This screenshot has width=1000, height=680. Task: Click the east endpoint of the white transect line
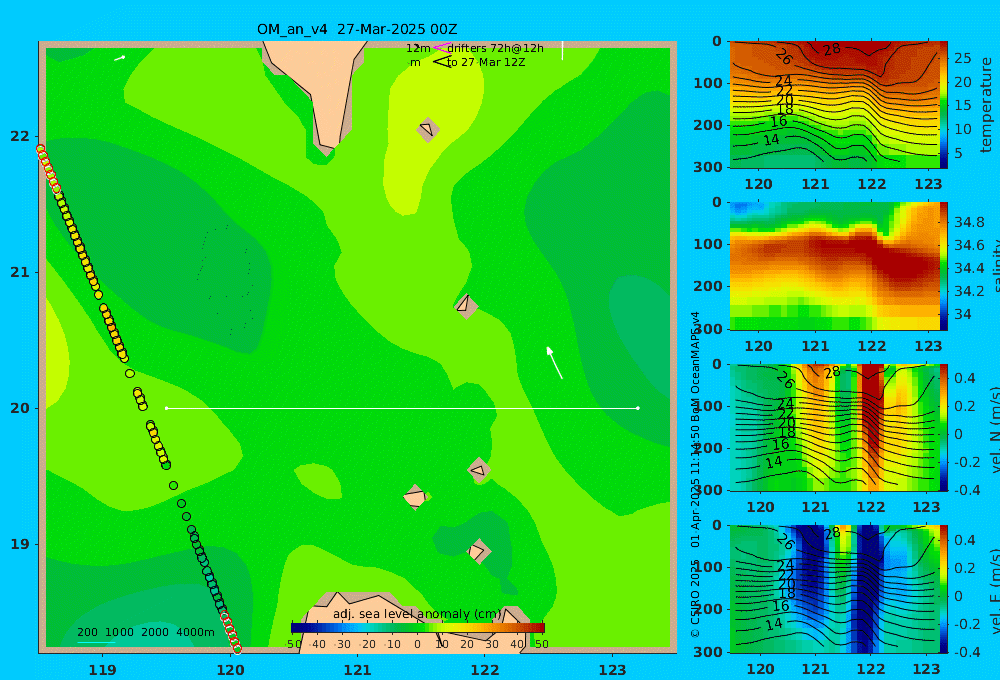638,408
